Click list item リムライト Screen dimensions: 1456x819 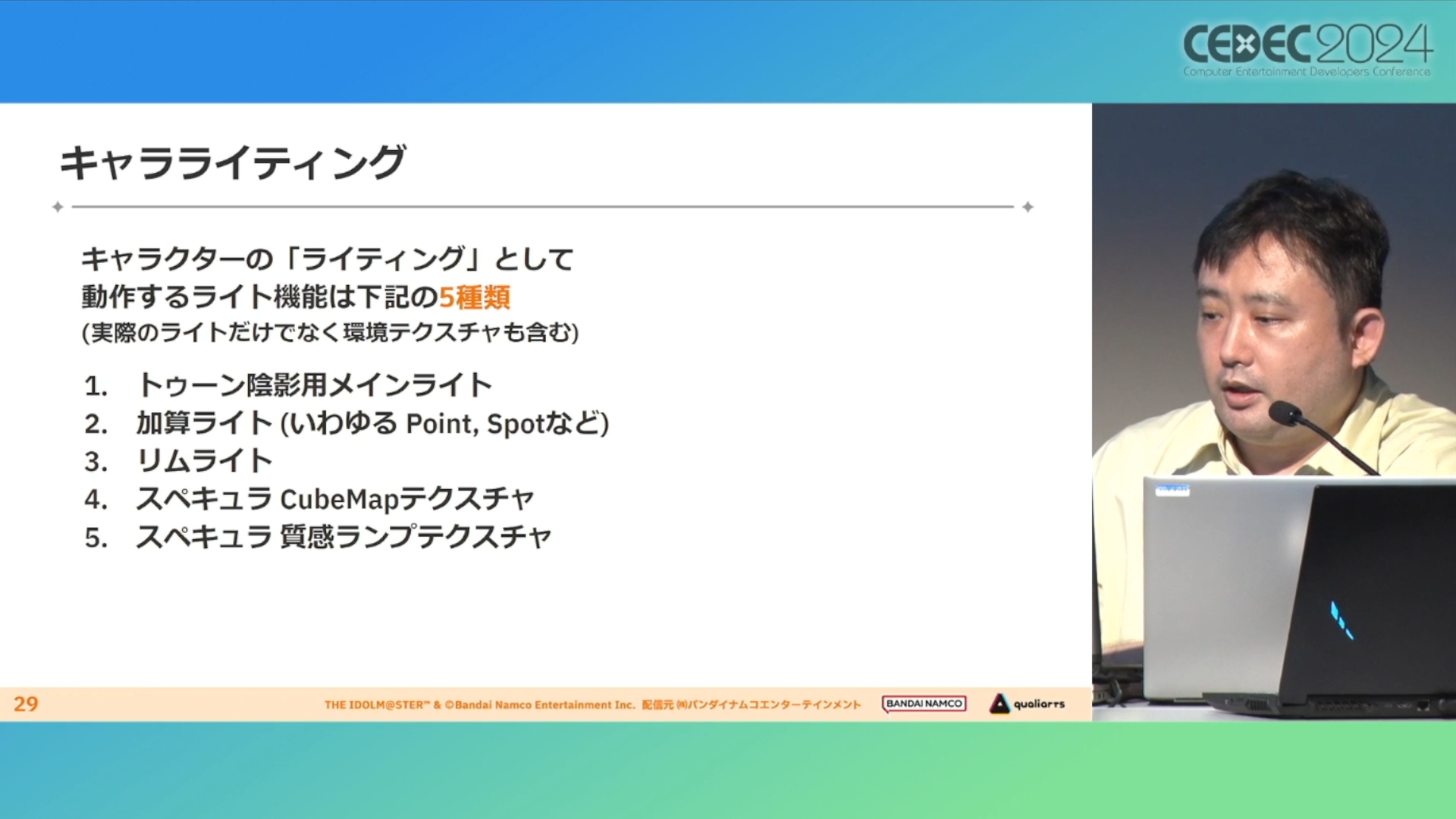pos(204,461)
